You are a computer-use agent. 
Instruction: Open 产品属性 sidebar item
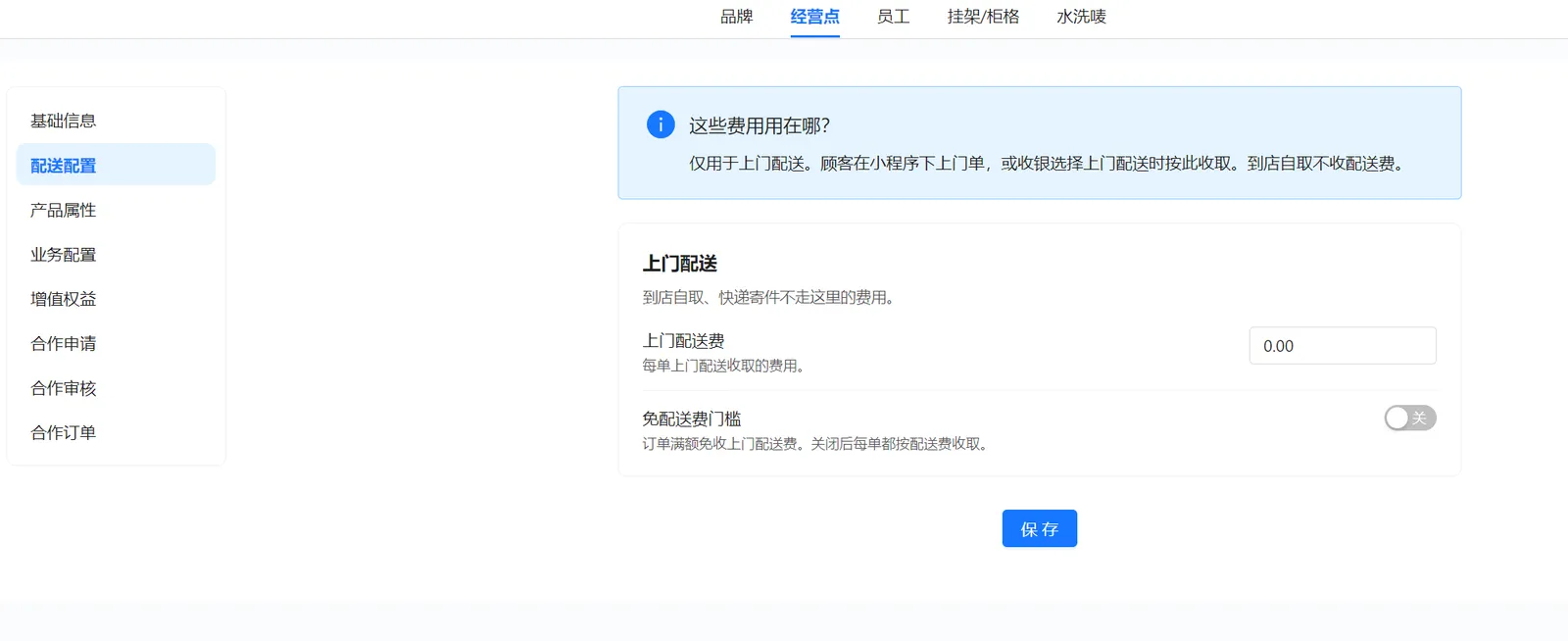(116, 210)
